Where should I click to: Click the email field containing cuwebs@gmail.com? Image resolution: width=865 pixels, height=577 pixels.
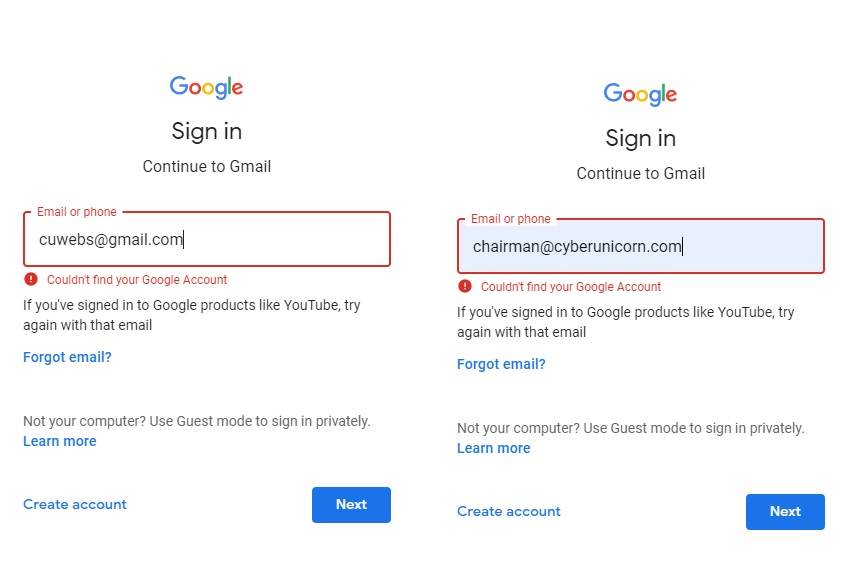(x=206, y=240)
